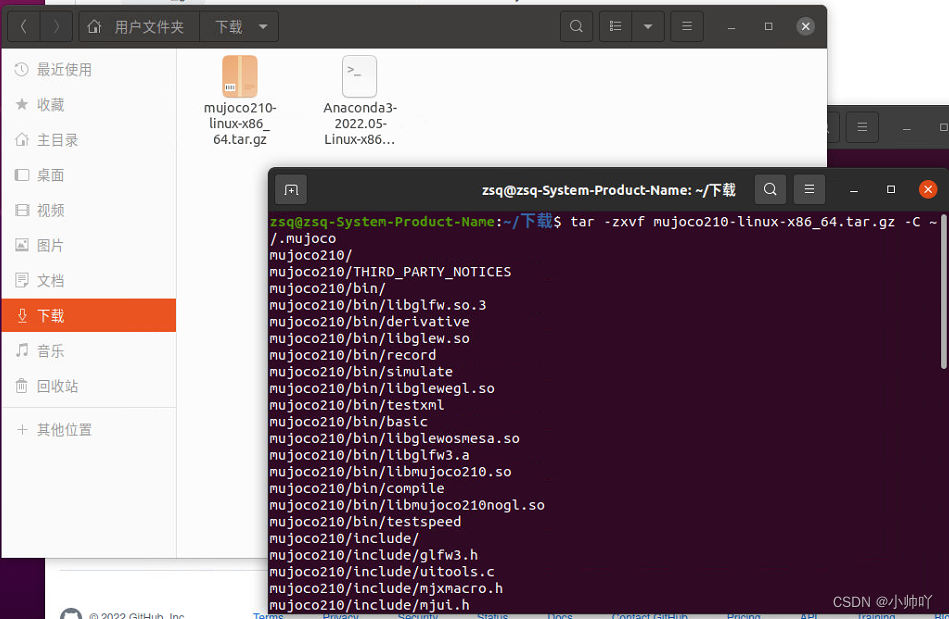Open the terminal hamburger menu
The height and width of the screenshot is (619, 949).
coord(809,189)
